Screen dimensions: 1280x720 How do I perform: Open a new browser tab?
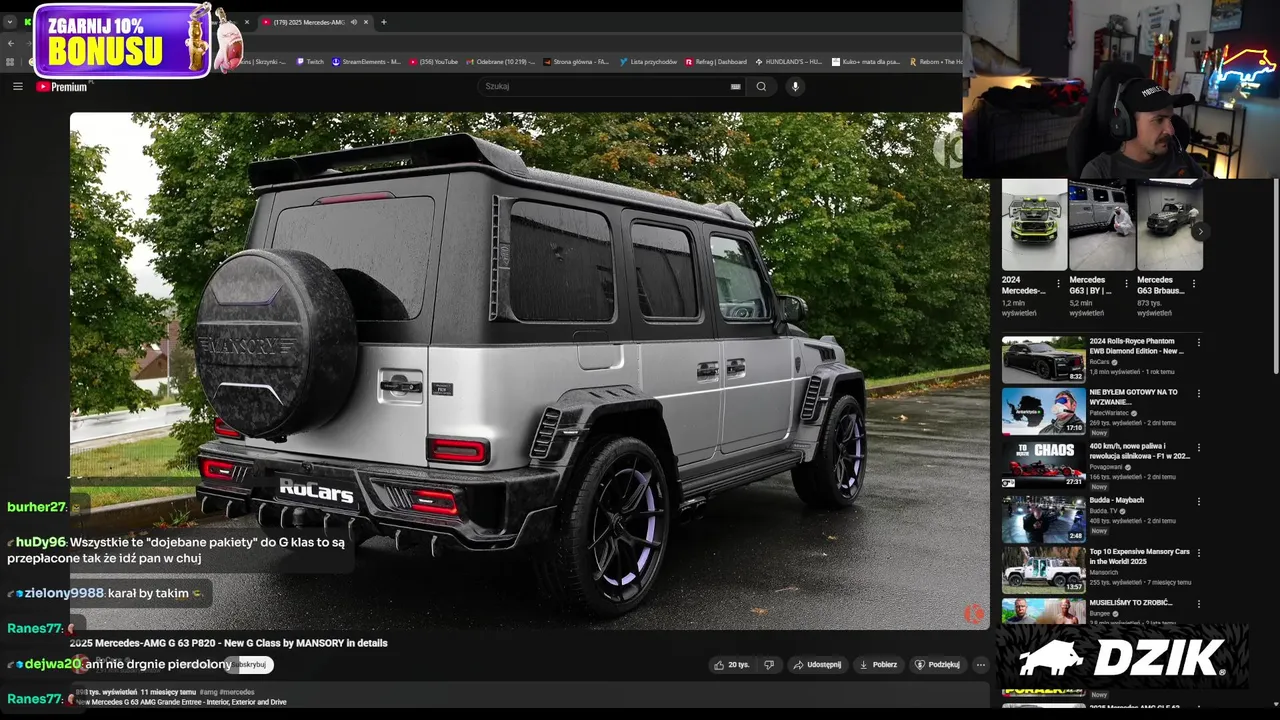point(384,22)
